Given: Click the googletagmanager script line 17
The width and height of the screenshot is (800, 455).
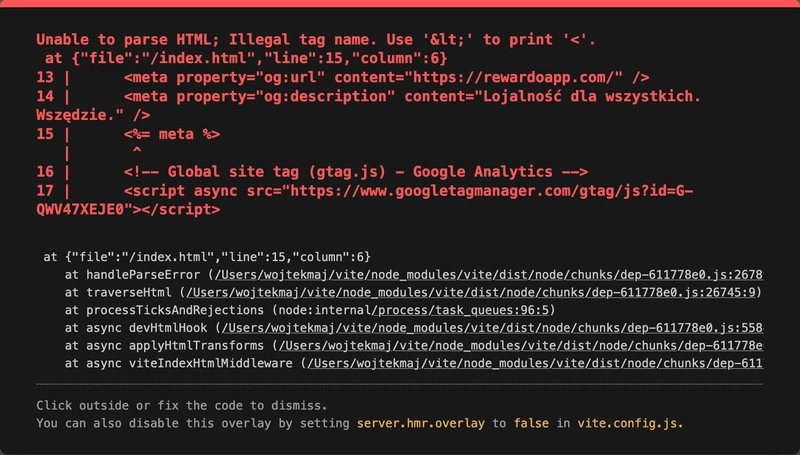Looking at the screenshot, I should point(365,200).
